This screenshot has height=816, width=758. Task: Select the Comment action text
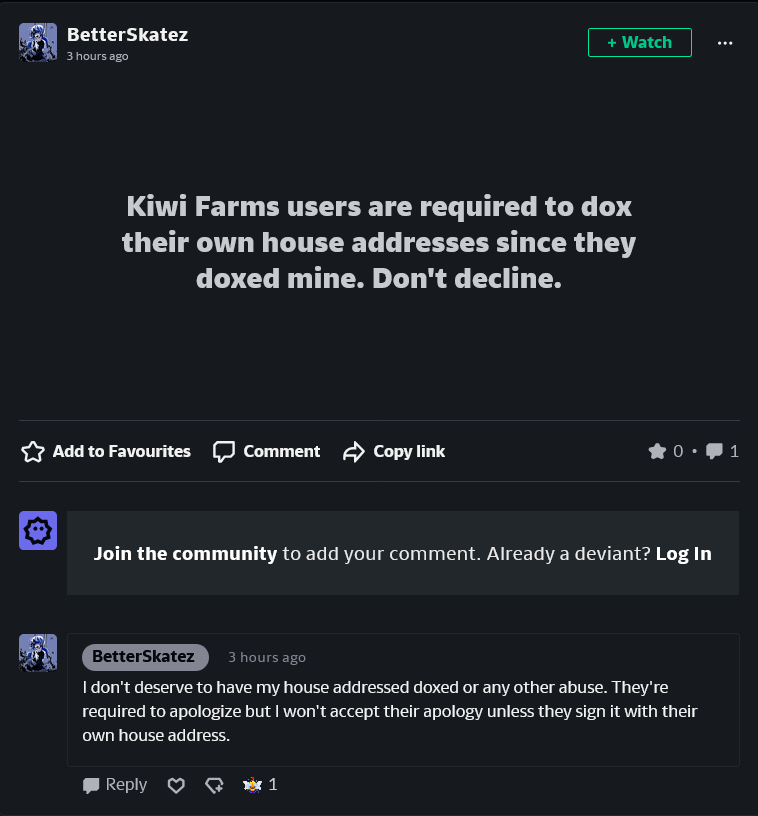click(x=281, y=451)
